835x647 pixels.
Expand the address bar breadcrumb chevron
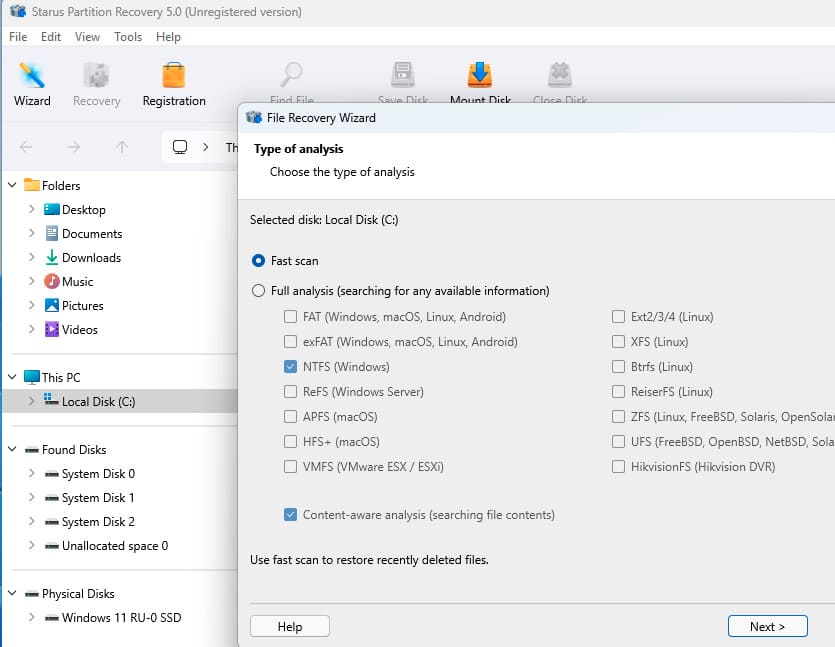(x=206, y=147)
